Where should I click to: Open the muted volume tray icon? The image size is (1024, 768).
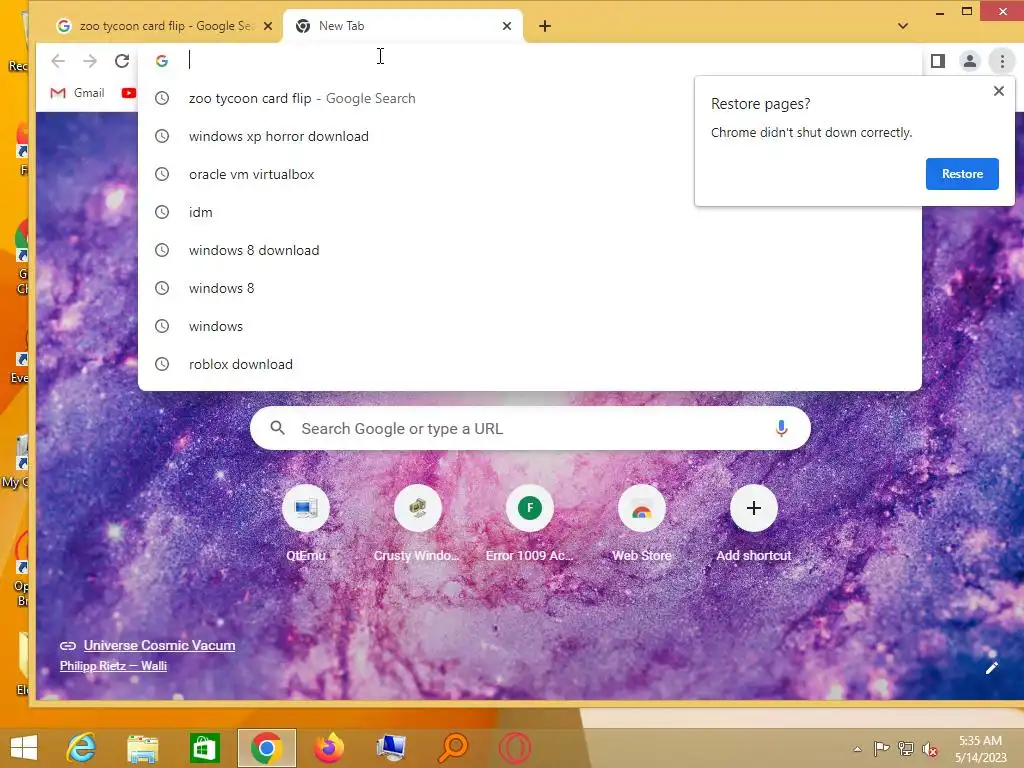pyautogui.click(x=929, y=749)
